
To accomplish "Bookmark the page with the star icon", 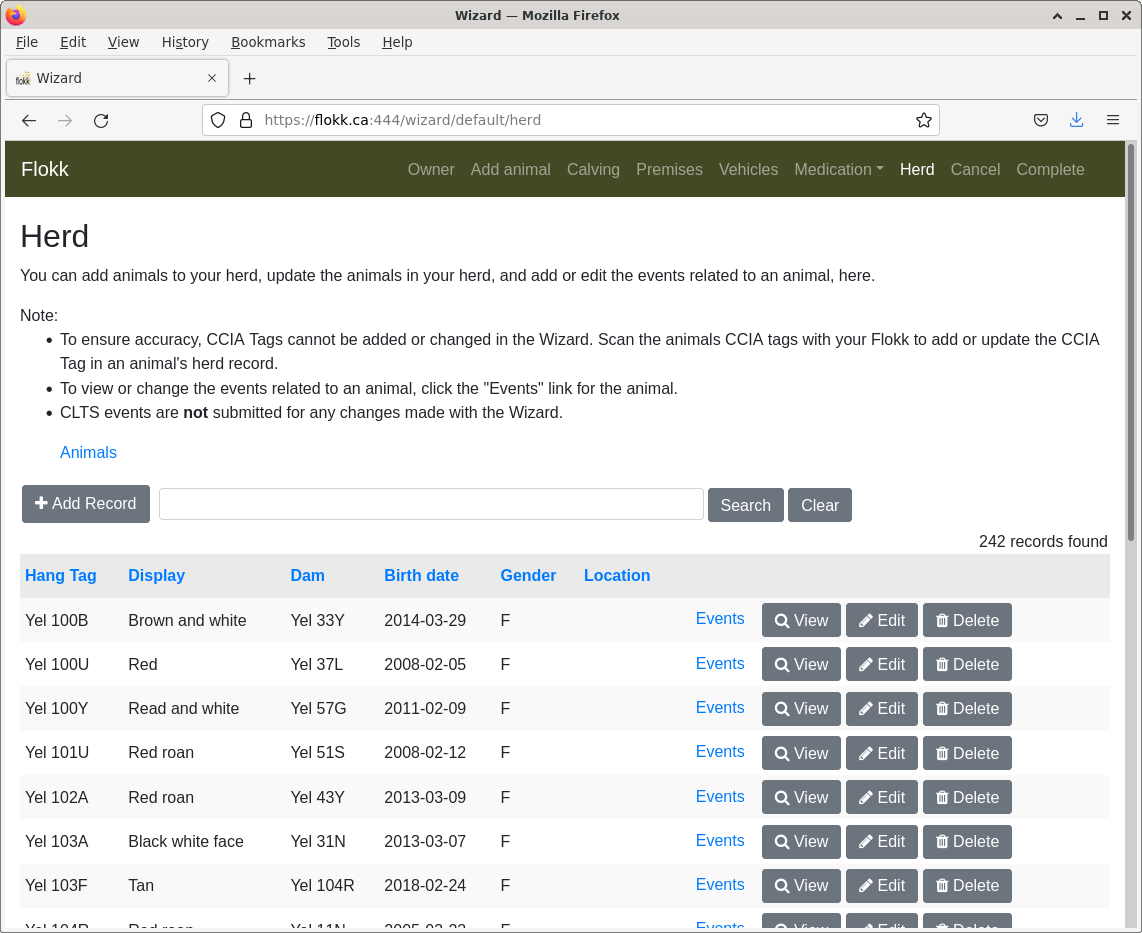I will (x=923, y=120).
